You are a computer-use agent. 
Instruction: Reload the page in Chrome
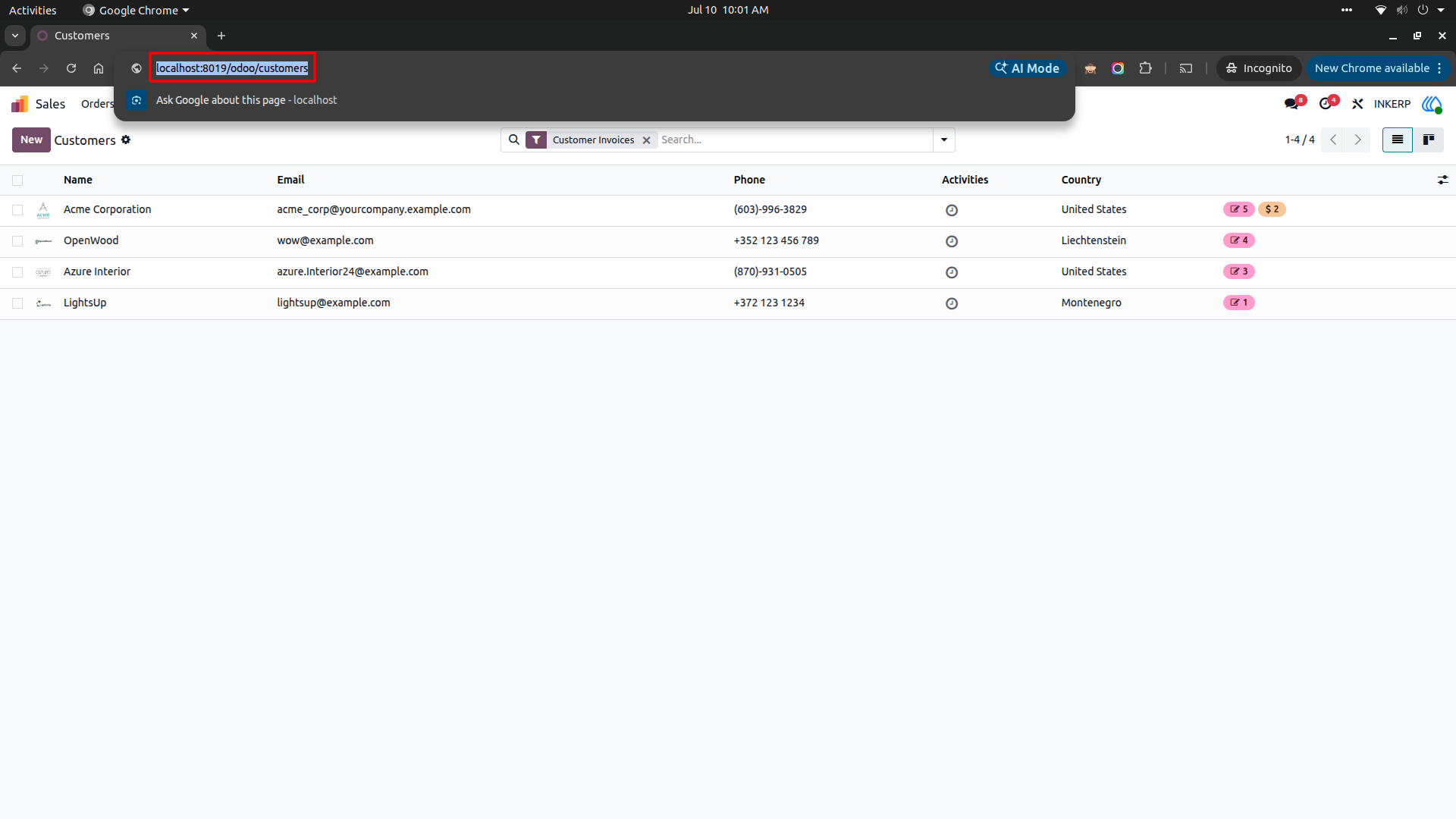[x=71, y=68]
